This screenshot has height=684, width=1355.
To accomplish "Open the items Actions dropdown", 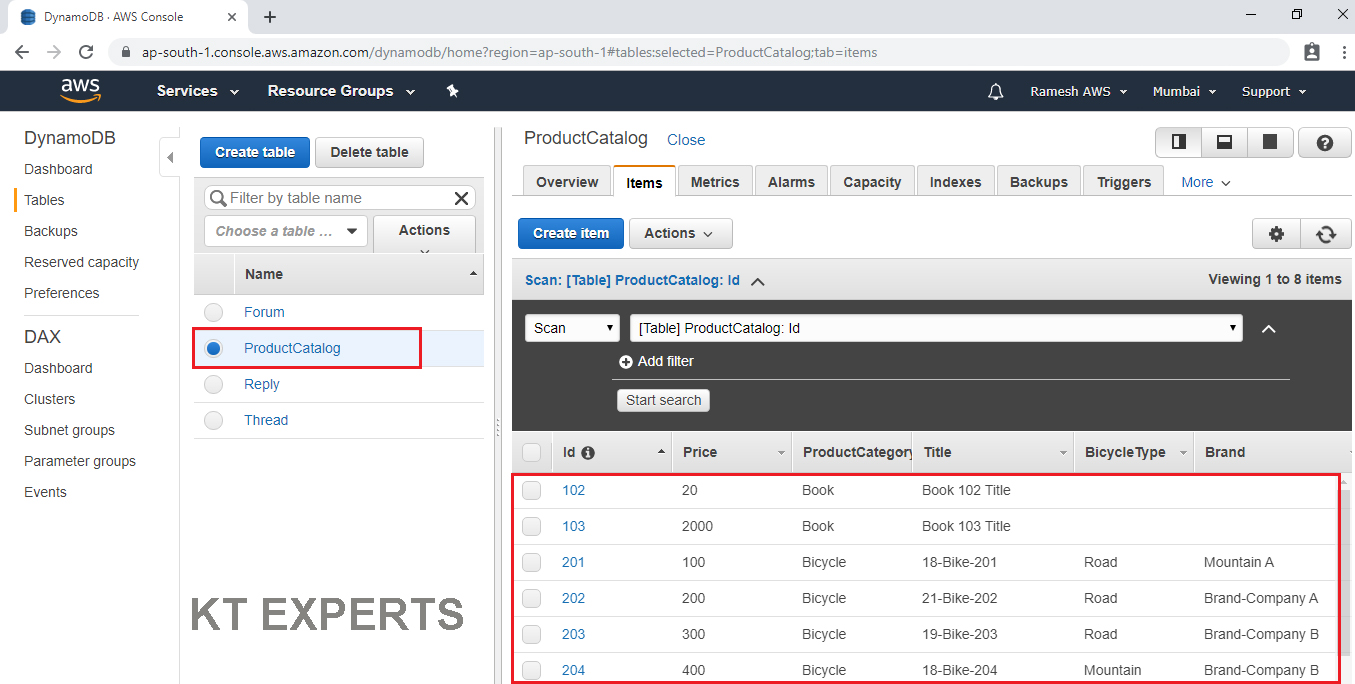I will pos(680,234).
